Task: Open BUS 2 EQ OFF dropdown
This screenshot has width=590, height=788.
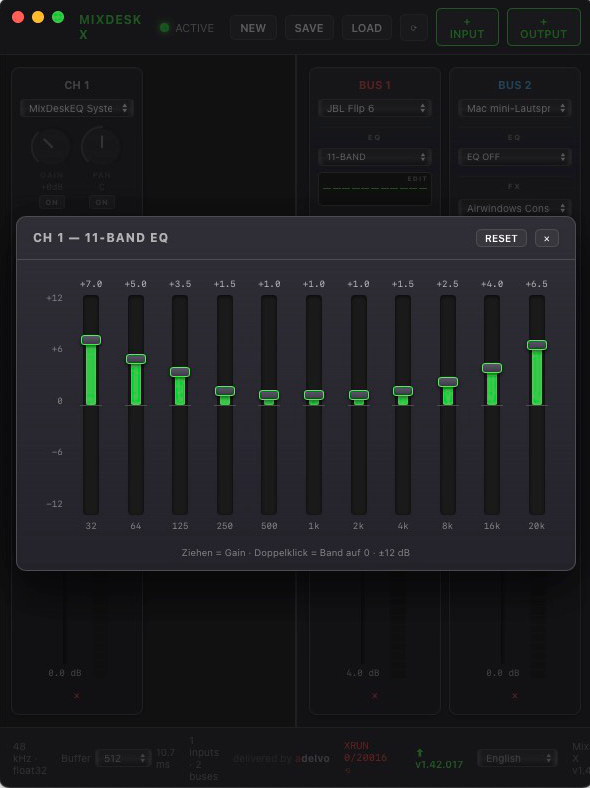Action: [x=515, y=157]
